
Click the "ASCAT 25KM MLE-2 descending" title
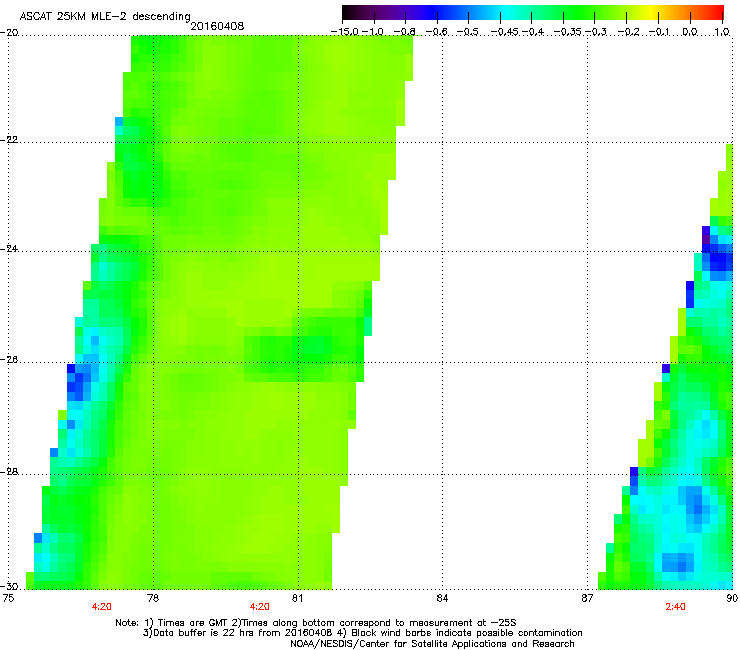105,16
